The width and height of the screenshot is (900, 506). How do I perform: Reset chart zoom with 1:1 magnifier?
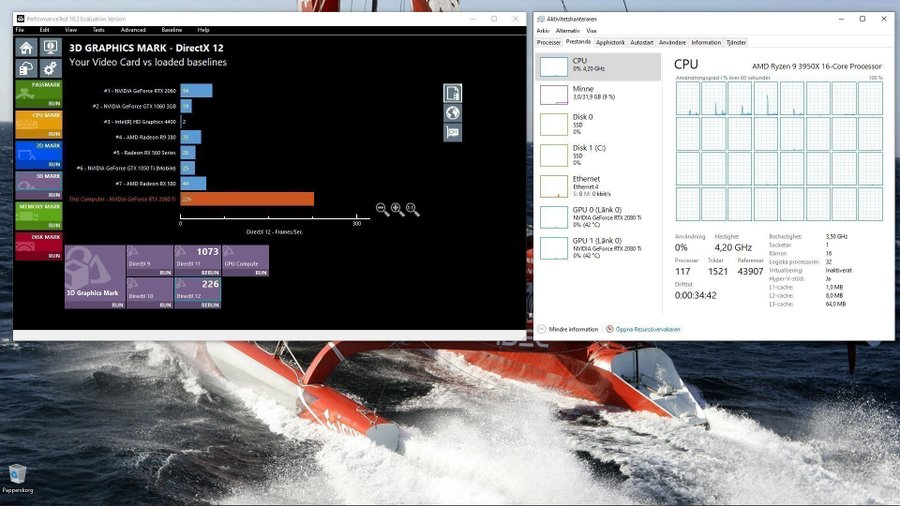coord(412,209)
